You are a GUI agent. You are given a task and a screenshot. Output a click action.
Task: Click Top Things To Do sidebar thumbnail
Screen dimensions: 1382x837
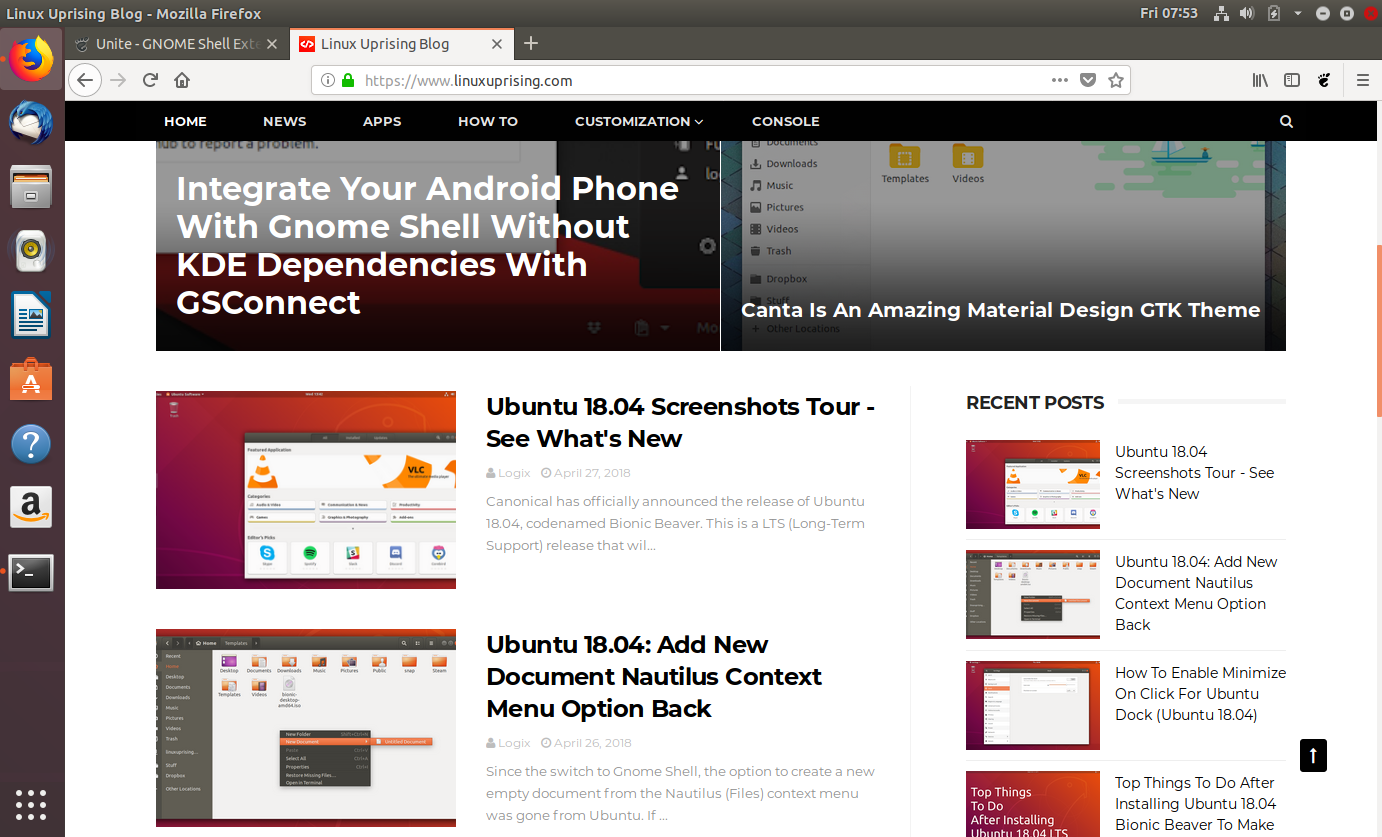coord(1033,804)
